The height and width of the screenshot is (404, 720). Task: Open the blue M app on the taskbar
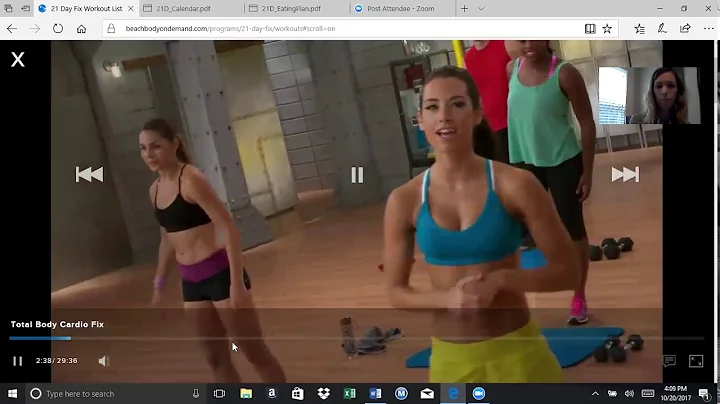pyautogui.click(x=401, y=393)
